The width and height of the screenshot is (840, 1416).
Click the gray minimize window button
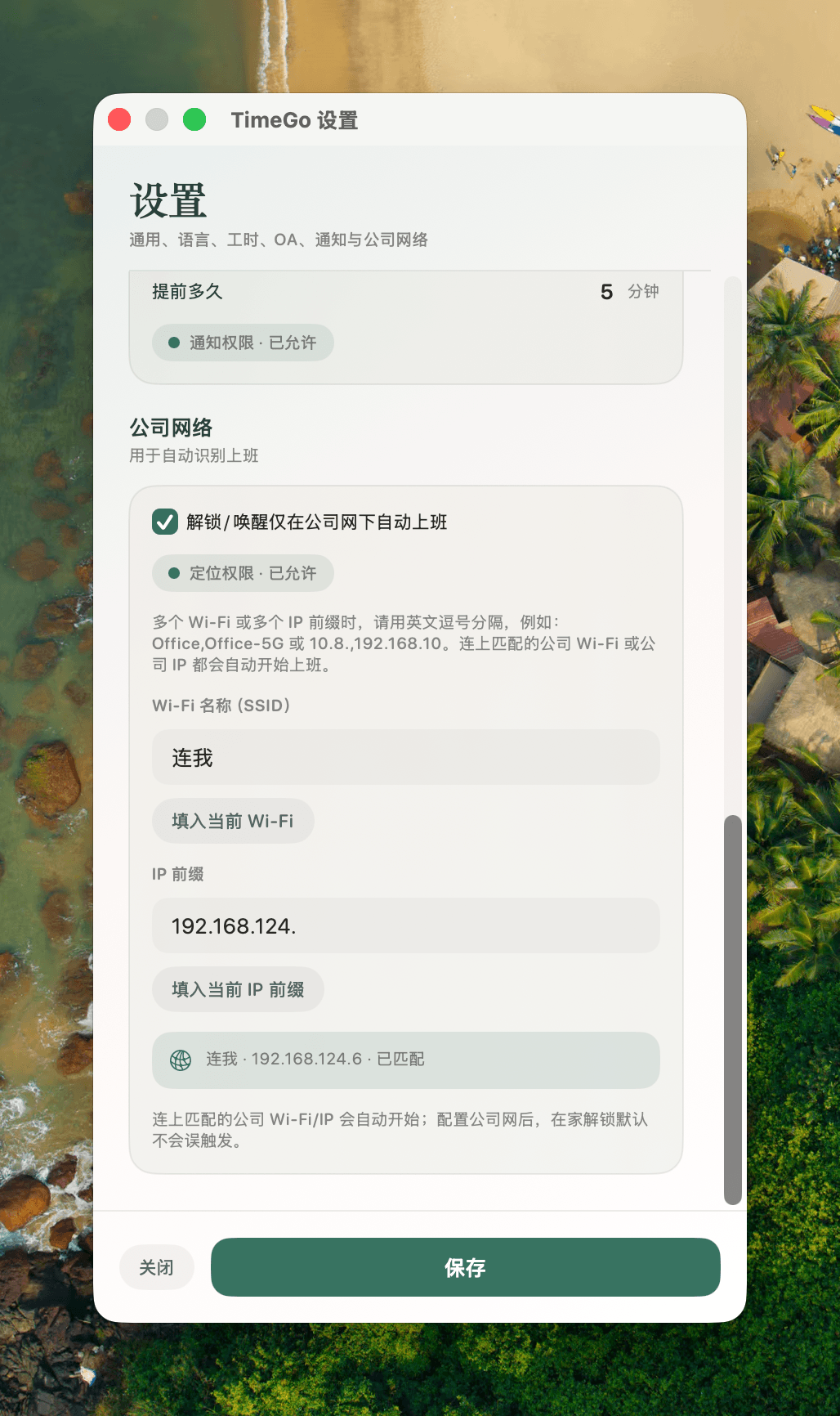[x=157, y=119]
